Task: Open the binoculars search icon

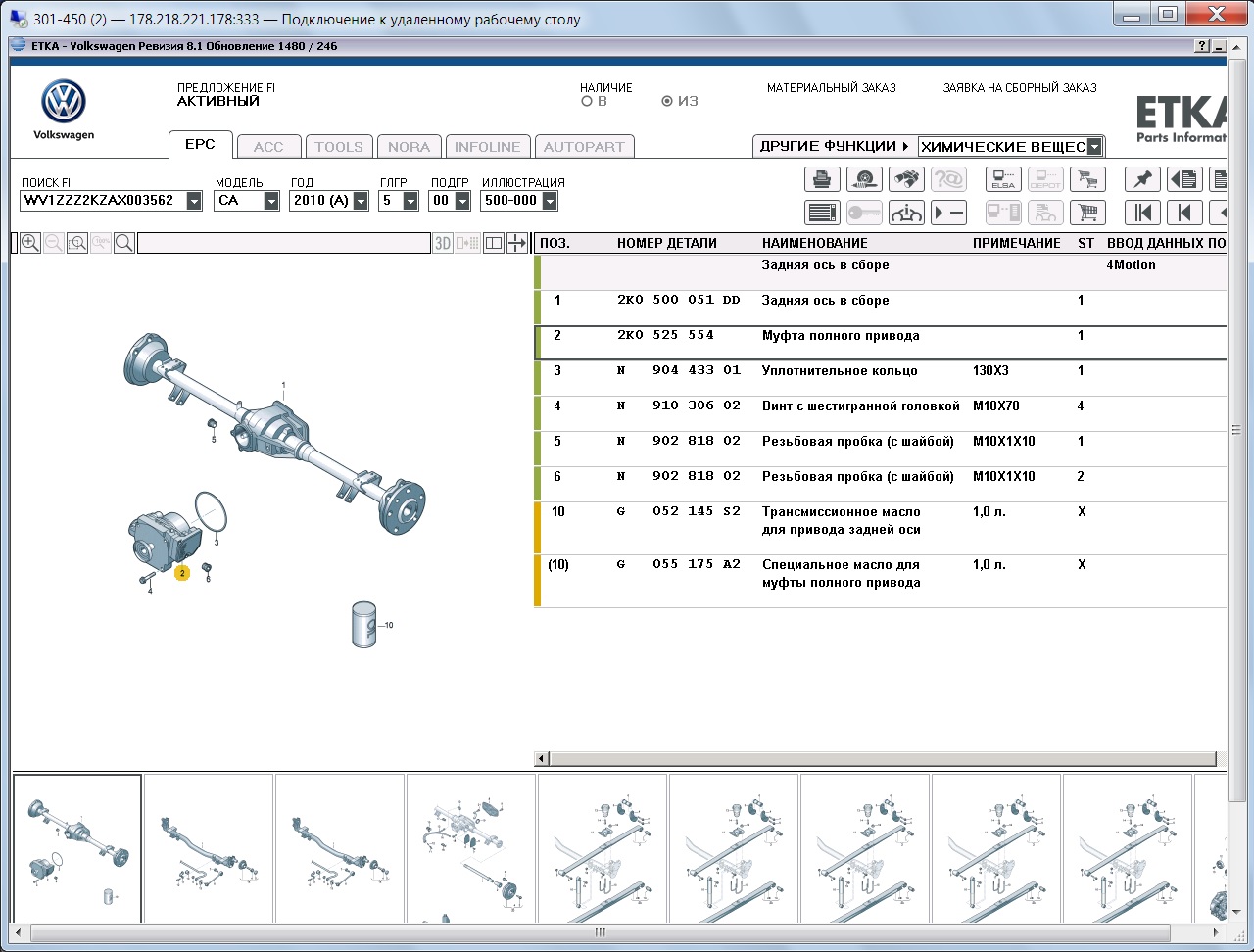Action: [x=906, y=179]
